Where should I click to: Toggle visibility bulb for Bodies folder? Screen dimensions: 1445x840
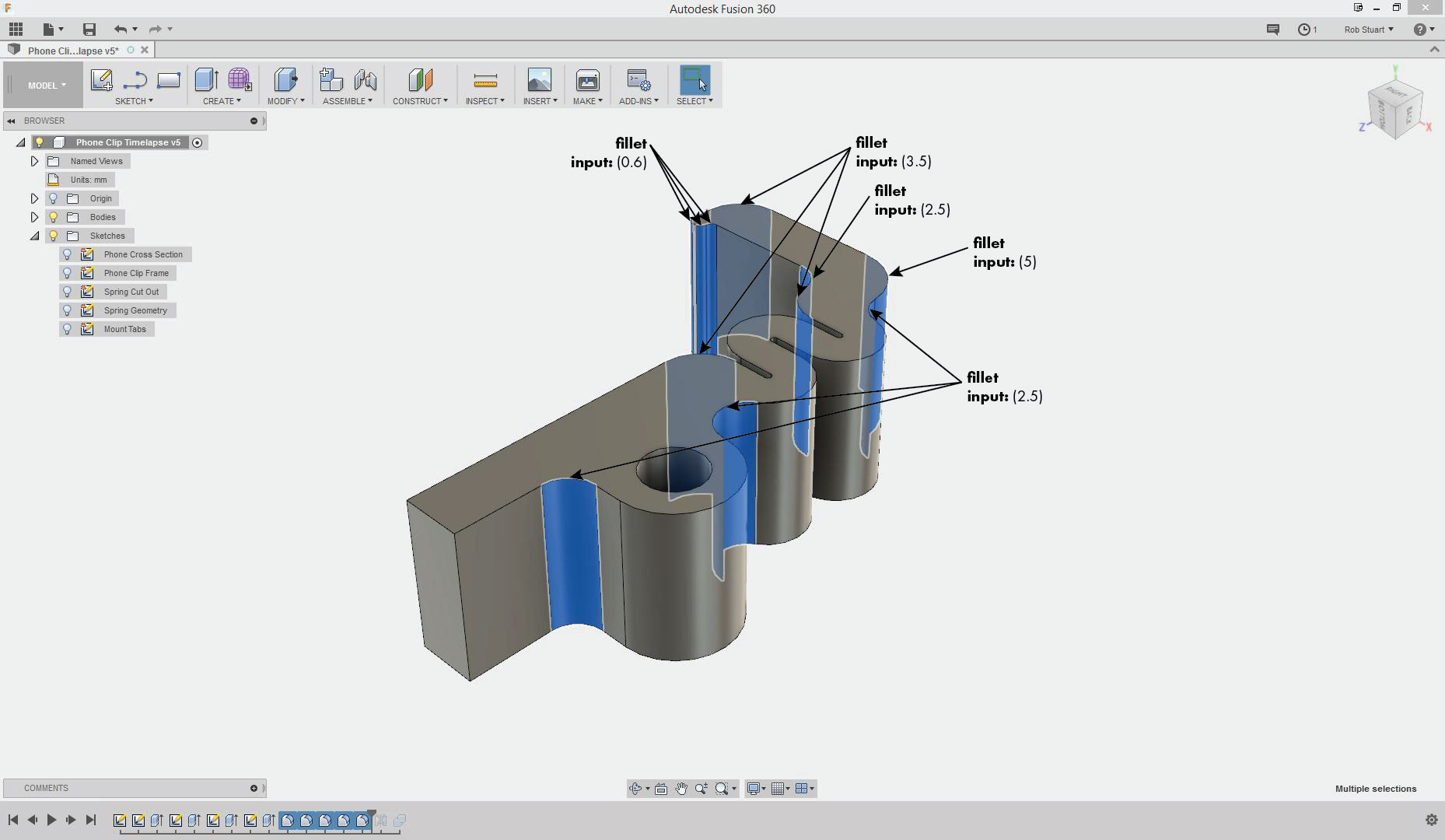pos(53,217)
